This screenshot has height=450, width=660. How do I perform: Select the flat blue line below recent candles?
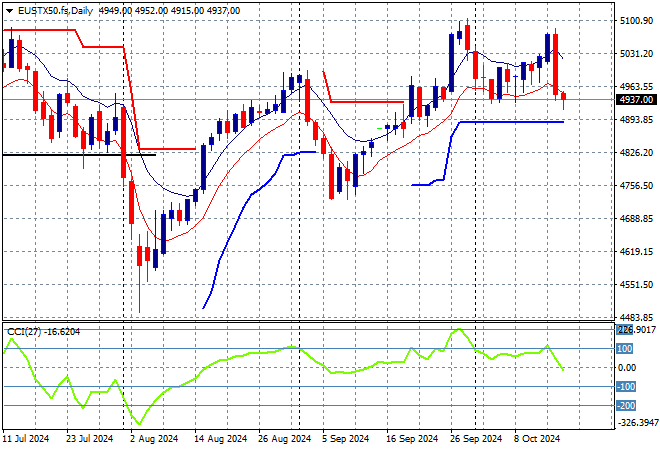pyautogui.click(x=510, y=122)
